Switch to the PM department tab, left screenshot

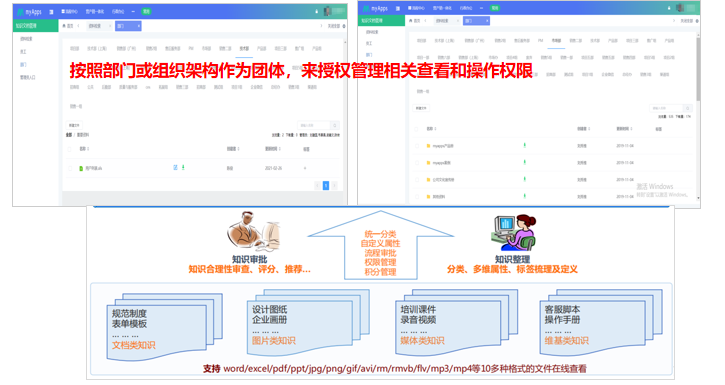[x=190, y=48]
